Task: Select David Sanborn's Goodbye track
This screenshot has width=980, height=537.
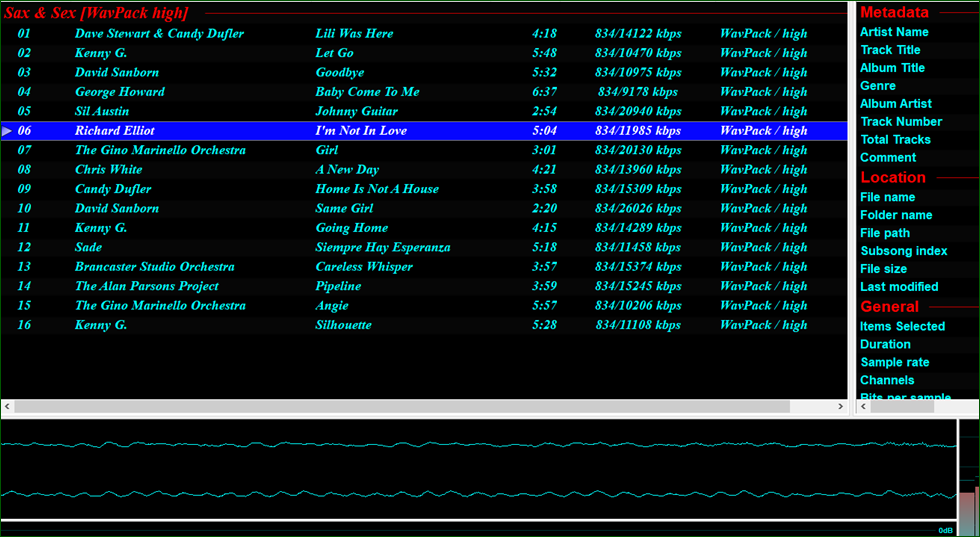Action: click(x=424, y=73)
